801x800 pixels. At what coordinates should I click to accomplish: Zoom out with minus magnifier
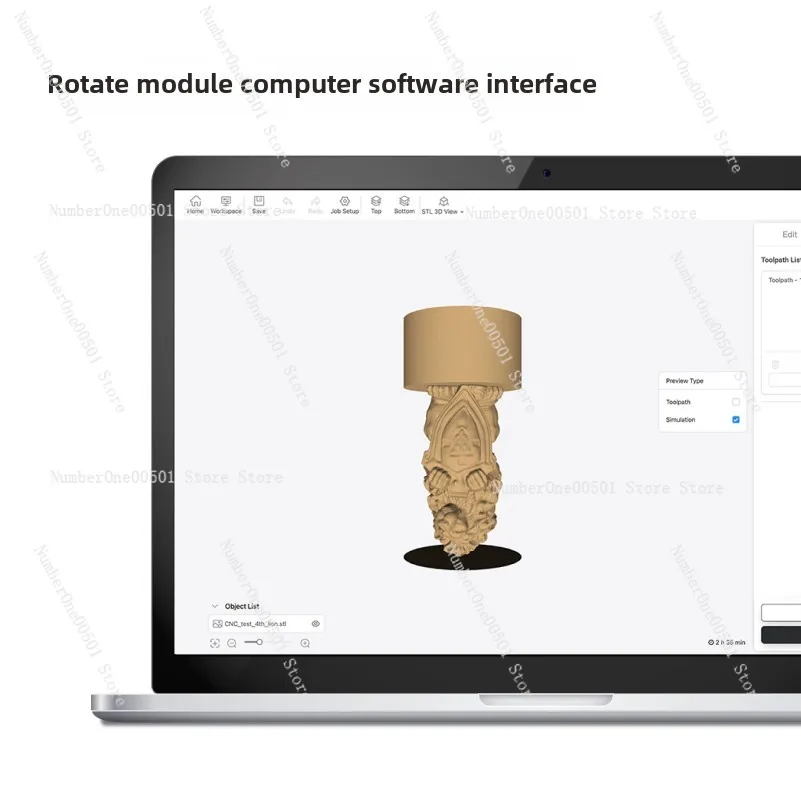pyautogui.click(x=232, y=643)
